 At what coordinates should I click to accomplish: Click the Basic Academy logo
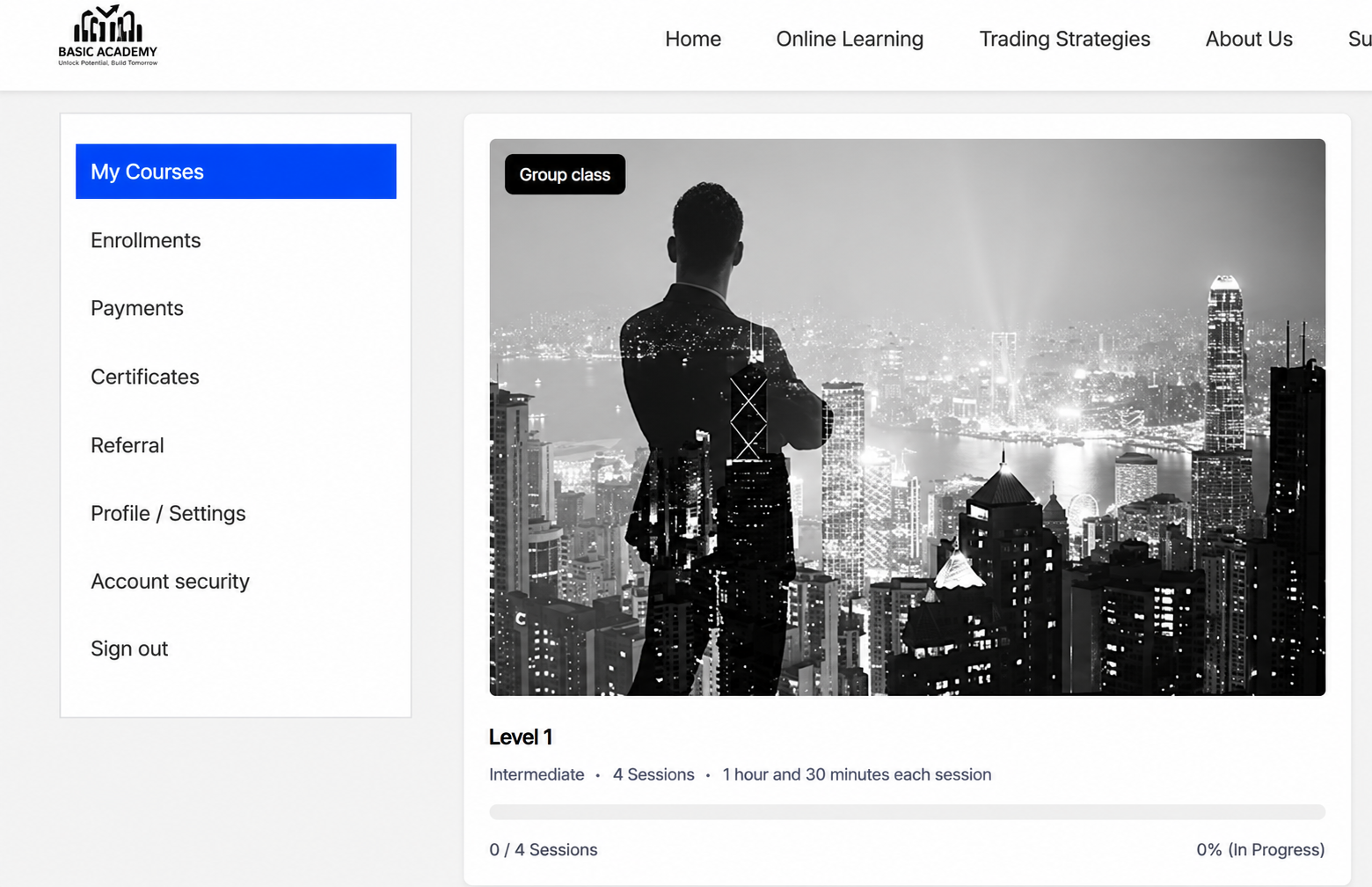click(x=107, y=36)
